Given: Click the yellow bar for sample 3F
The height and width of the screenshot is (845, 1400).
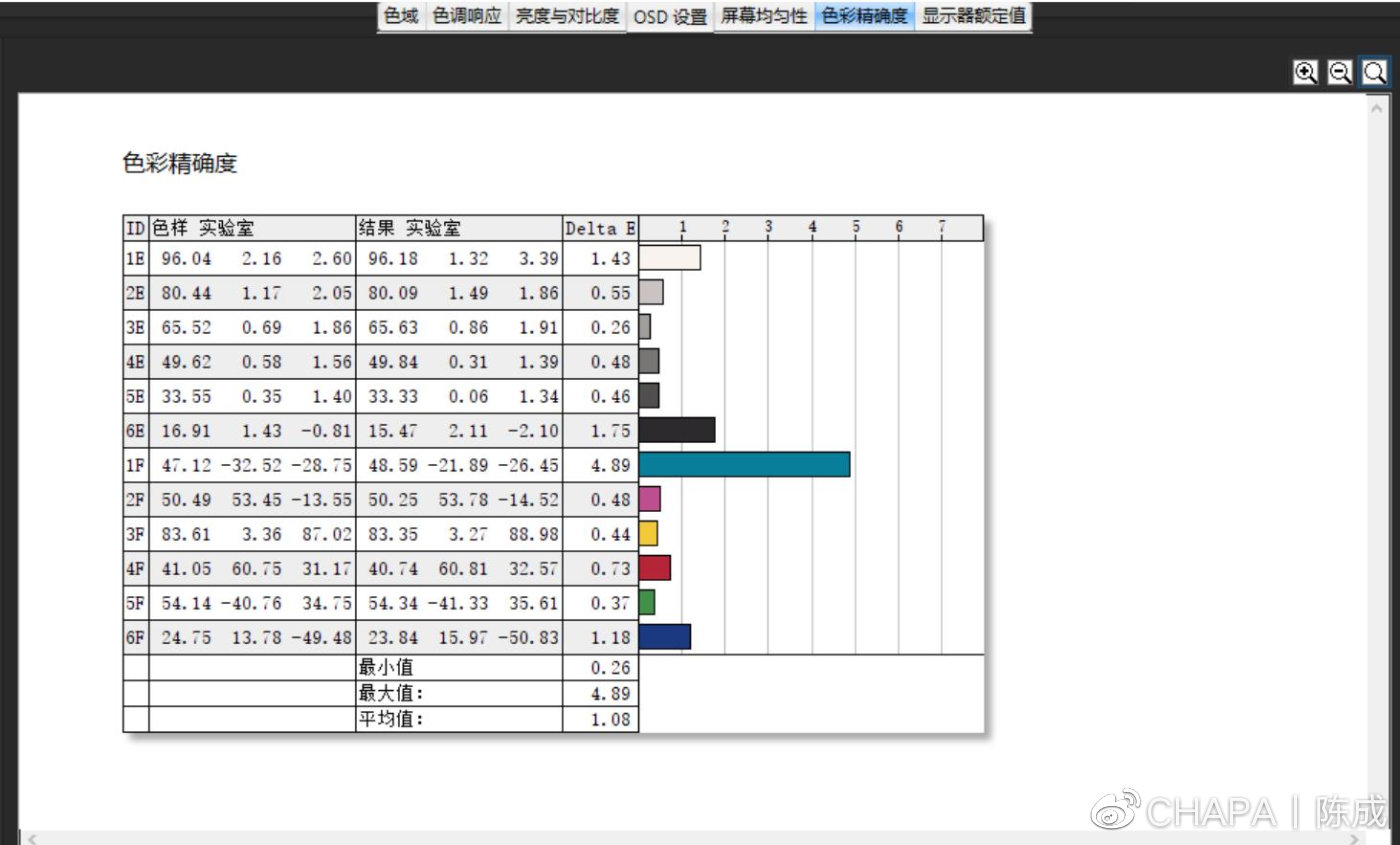Looking at the screenshot, I should pos(649,534).
